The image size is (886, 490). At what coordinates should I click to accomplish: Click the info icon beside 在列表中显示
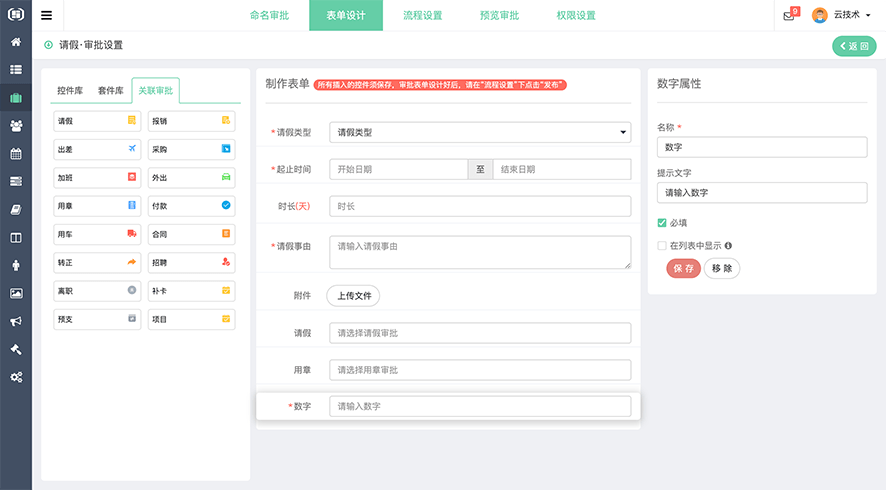(728, 245)
